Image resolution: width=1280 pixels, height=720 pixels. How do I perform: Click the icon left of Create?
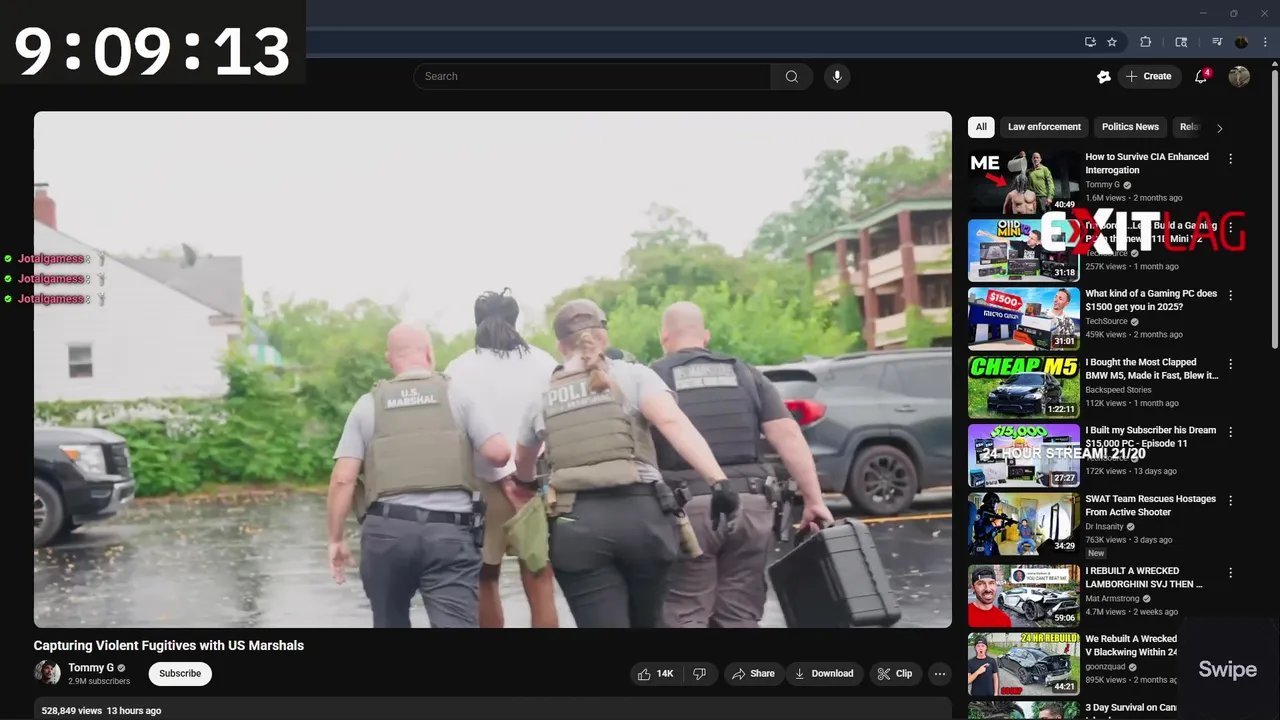[x=1104, y=76]
